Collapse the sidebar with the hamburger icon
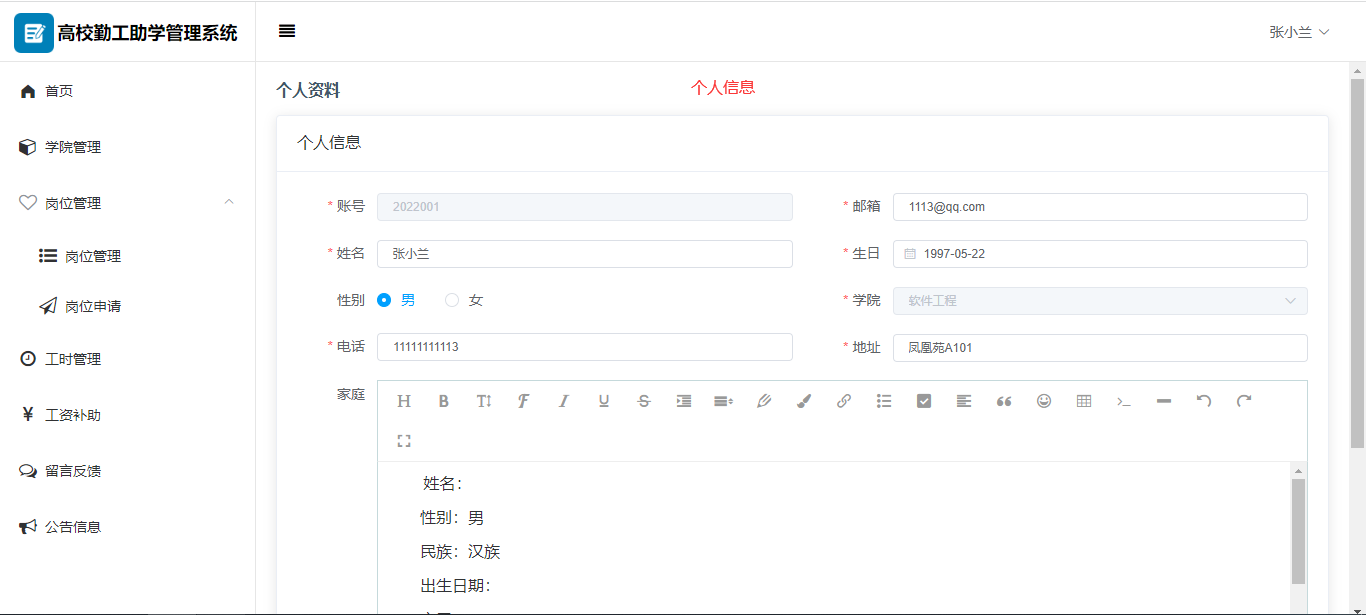1366x615 pixels. click(x=287, y=31)
